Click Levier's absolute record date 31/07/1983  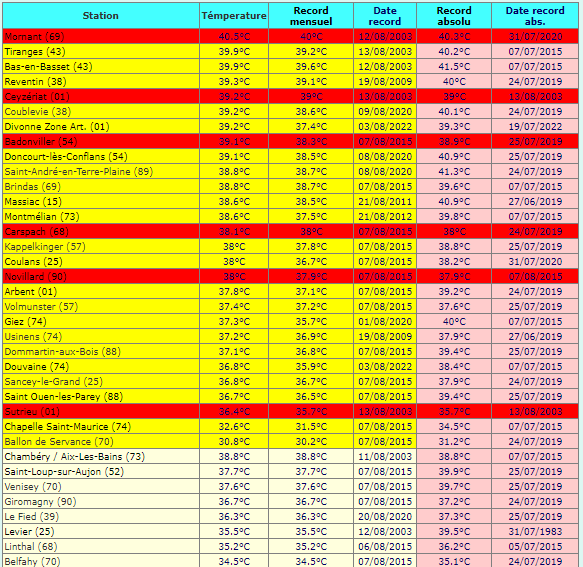(x=535, y=531)
